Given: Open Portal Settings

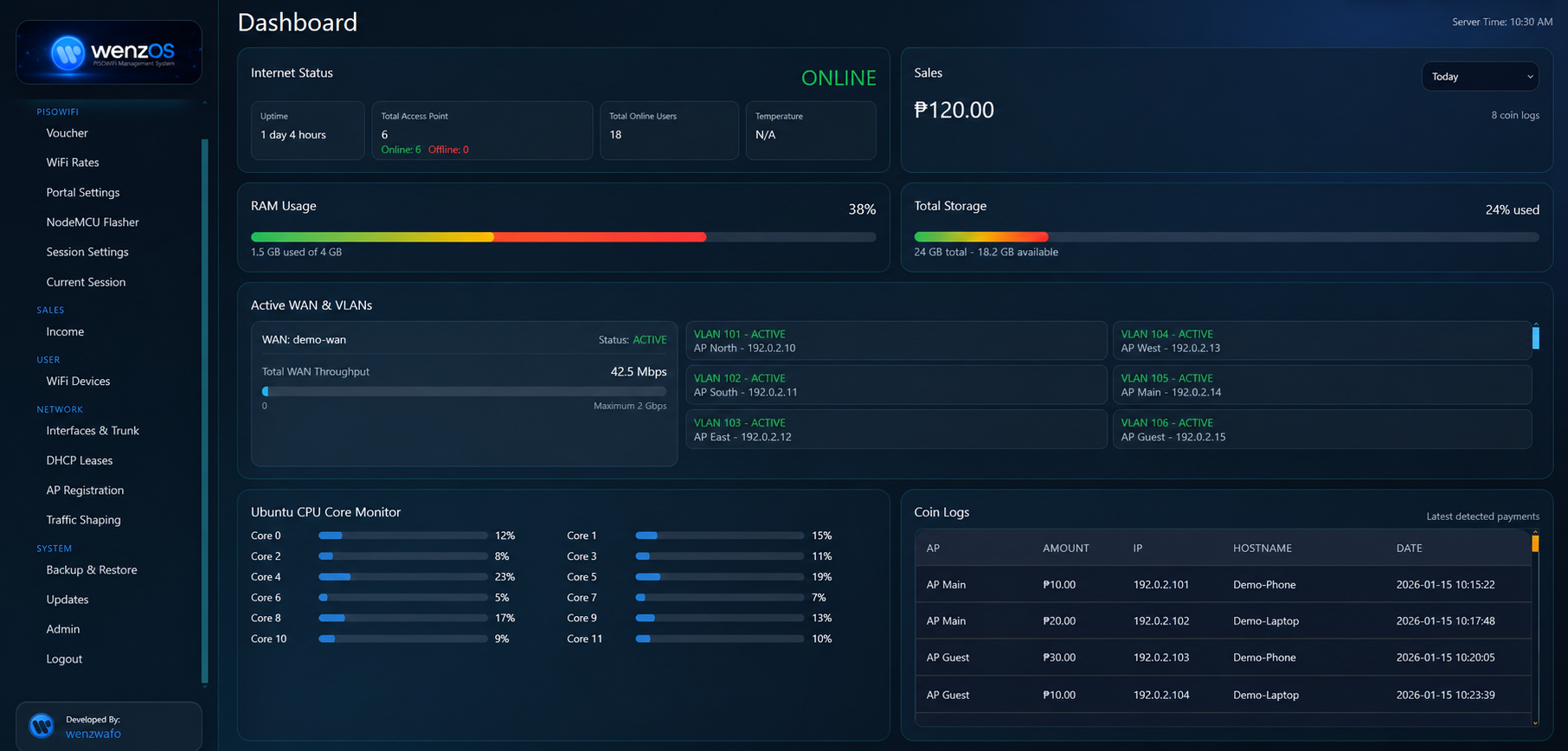Looking at the screenshot, I should (x=83, y=192).
